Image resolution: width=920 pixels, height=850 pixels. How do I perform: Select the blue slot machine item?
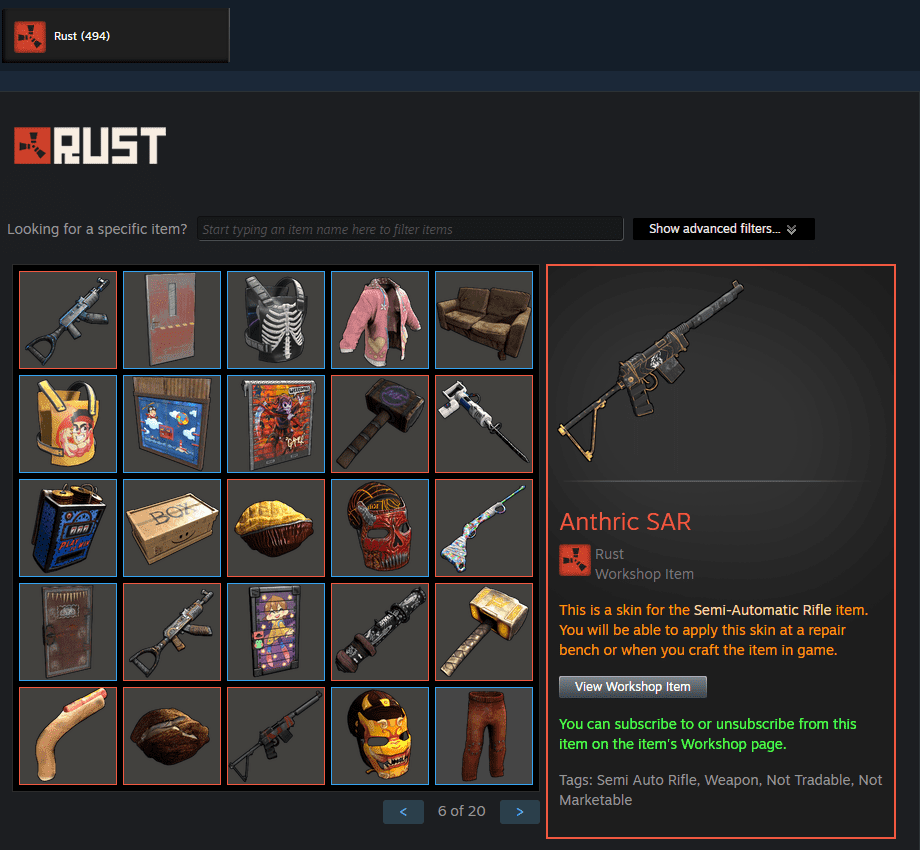68,528
